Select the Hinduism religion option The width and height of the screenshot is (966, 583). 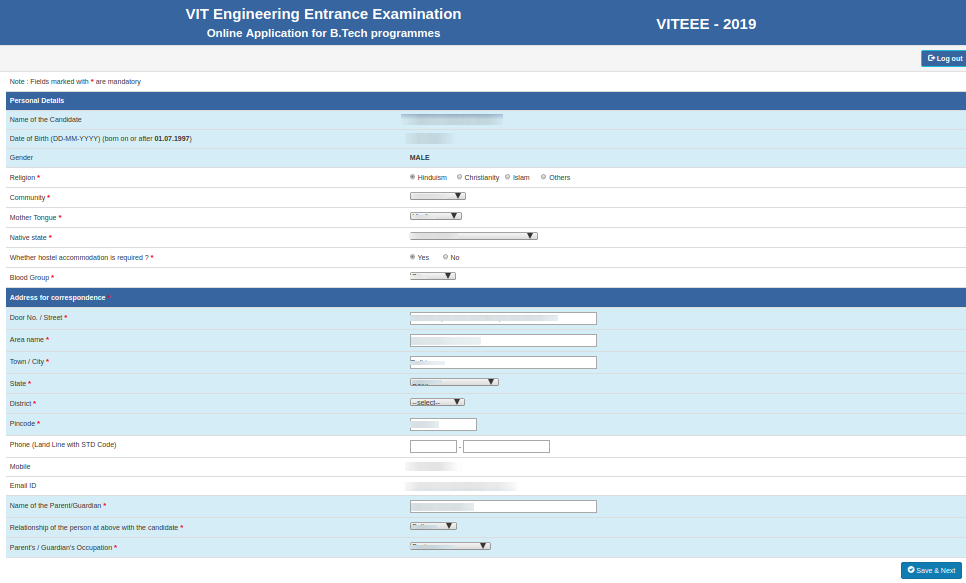click(x=412, y=176)
